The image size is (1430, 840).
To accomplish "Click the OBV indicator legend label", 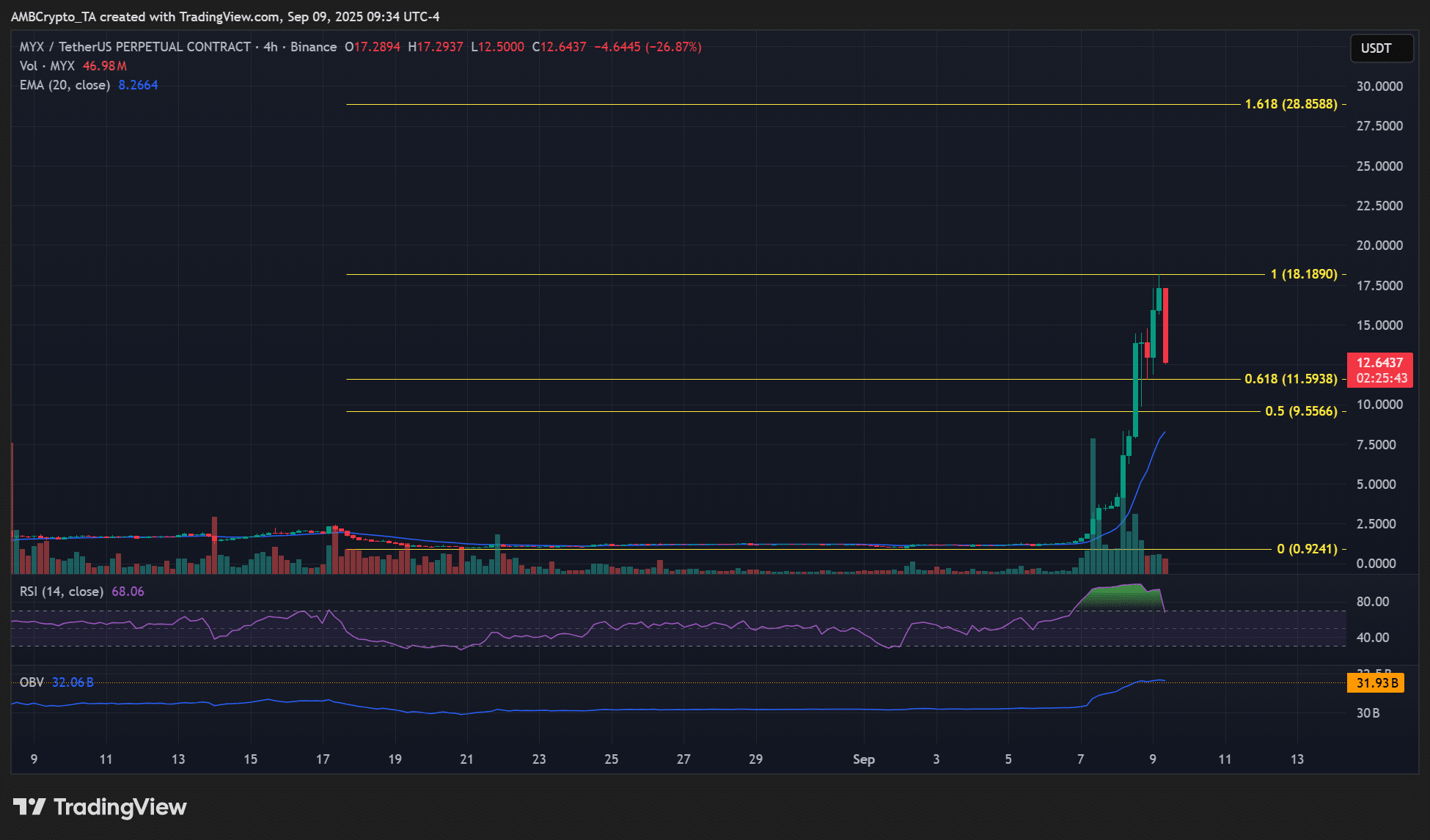I will click(x=32, y=682).
